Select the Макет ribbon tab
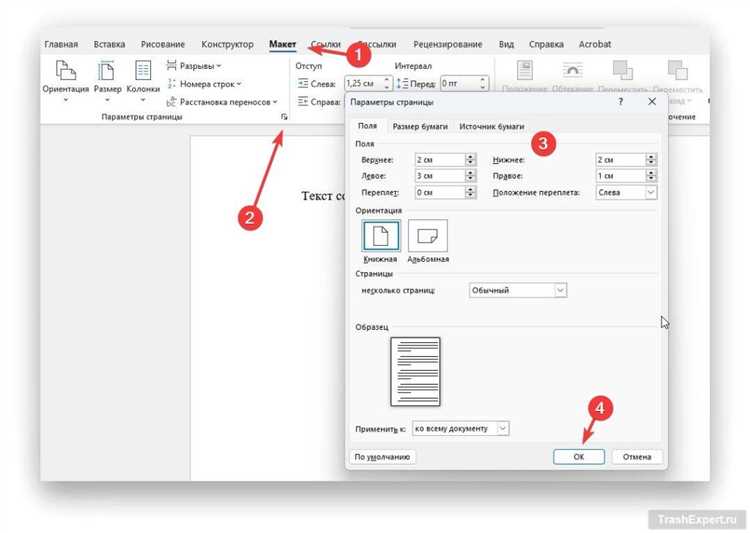Viewport: 750px width, 533px height. point(282,44)
